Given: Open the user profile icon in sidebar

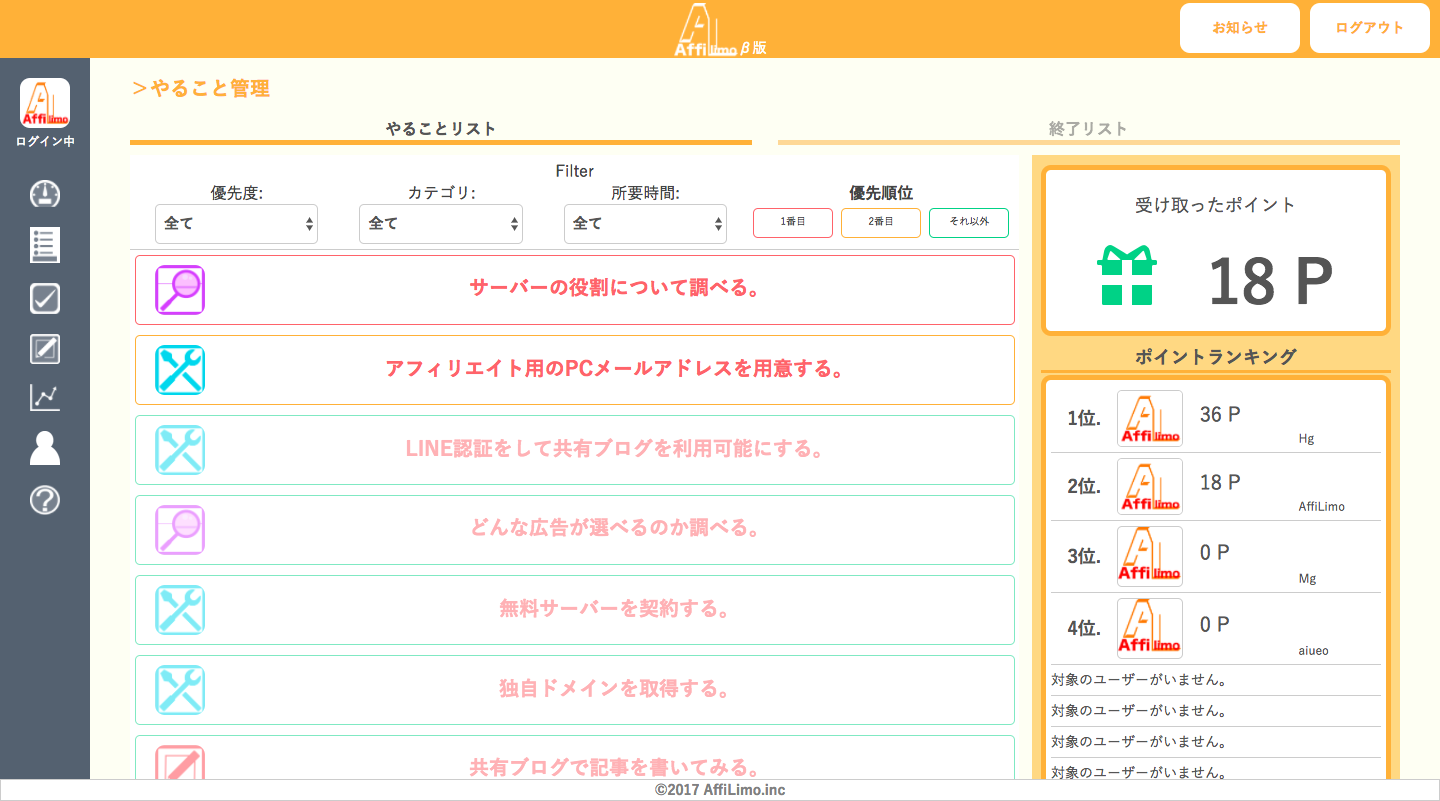Looking at the screenshot, I should click(45, 449).
